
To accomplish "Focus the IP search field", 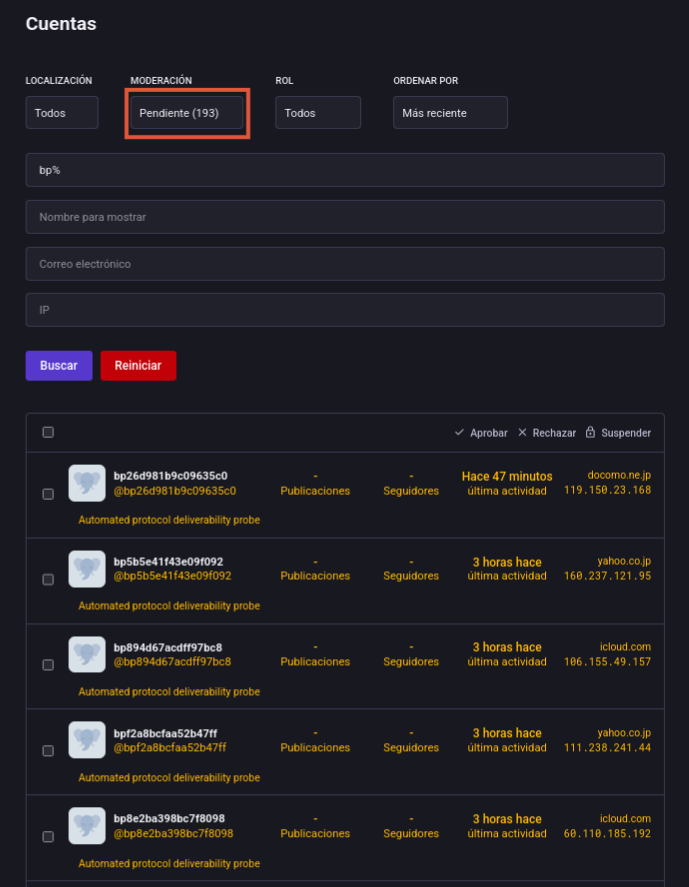I will (345, 310).
